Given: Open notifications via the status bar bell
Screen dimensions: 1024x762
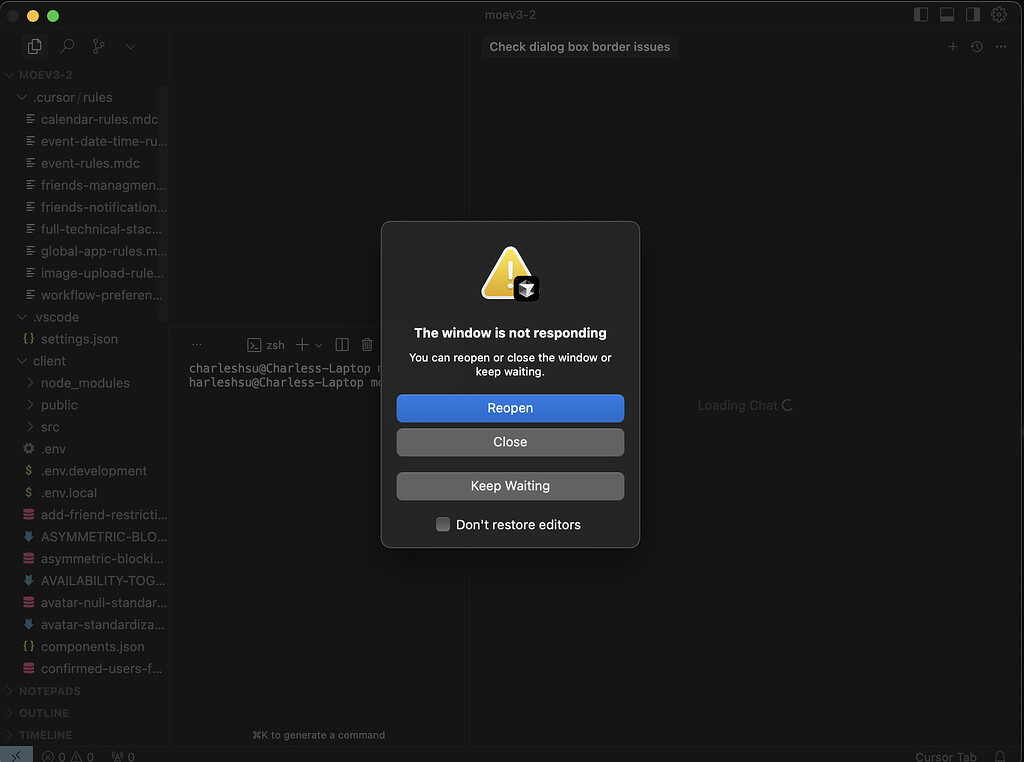Looking at the screenshot, I should [999, 756].
